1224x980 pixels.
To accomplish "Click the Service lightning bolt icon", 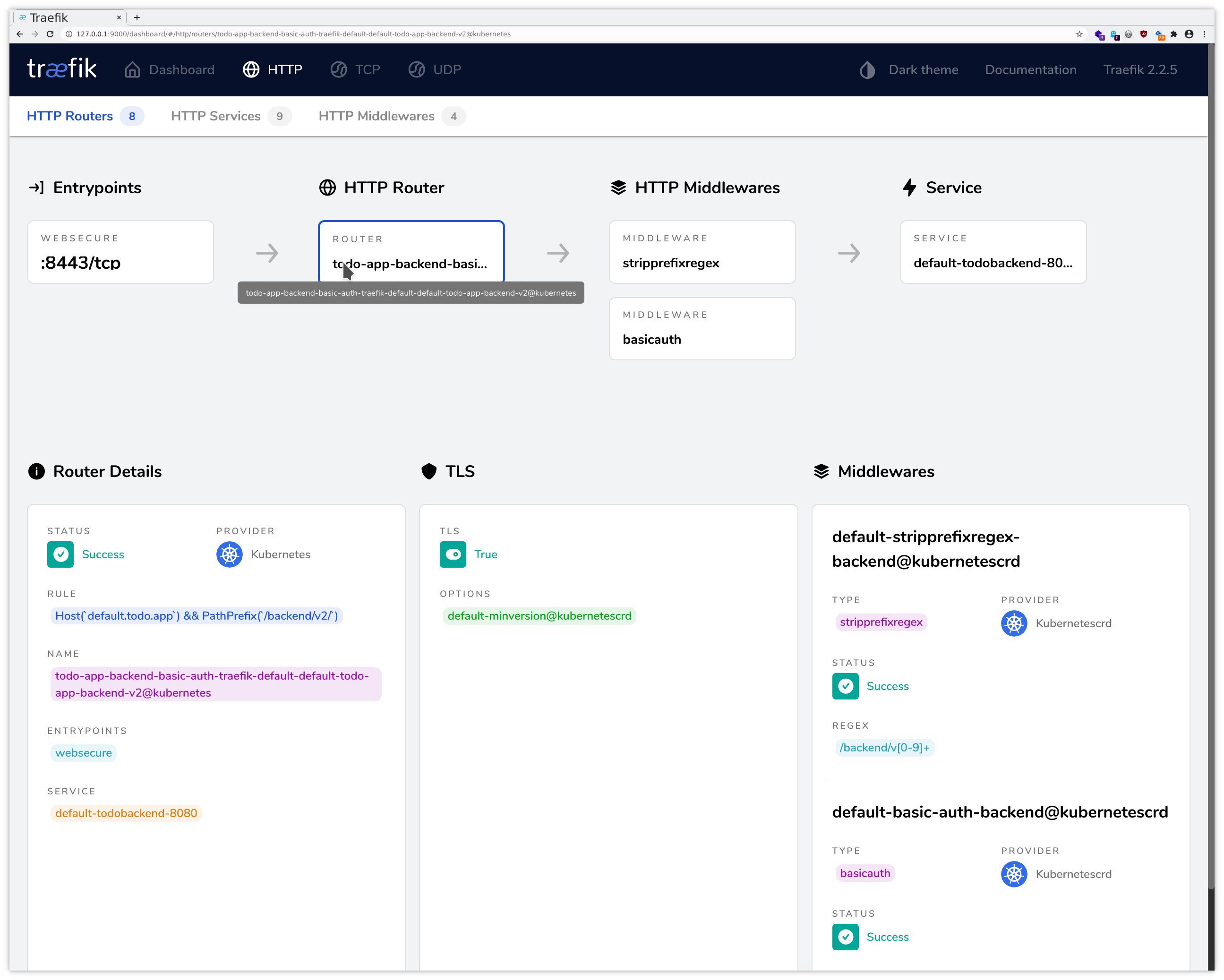I will click(x=910, y=187).
